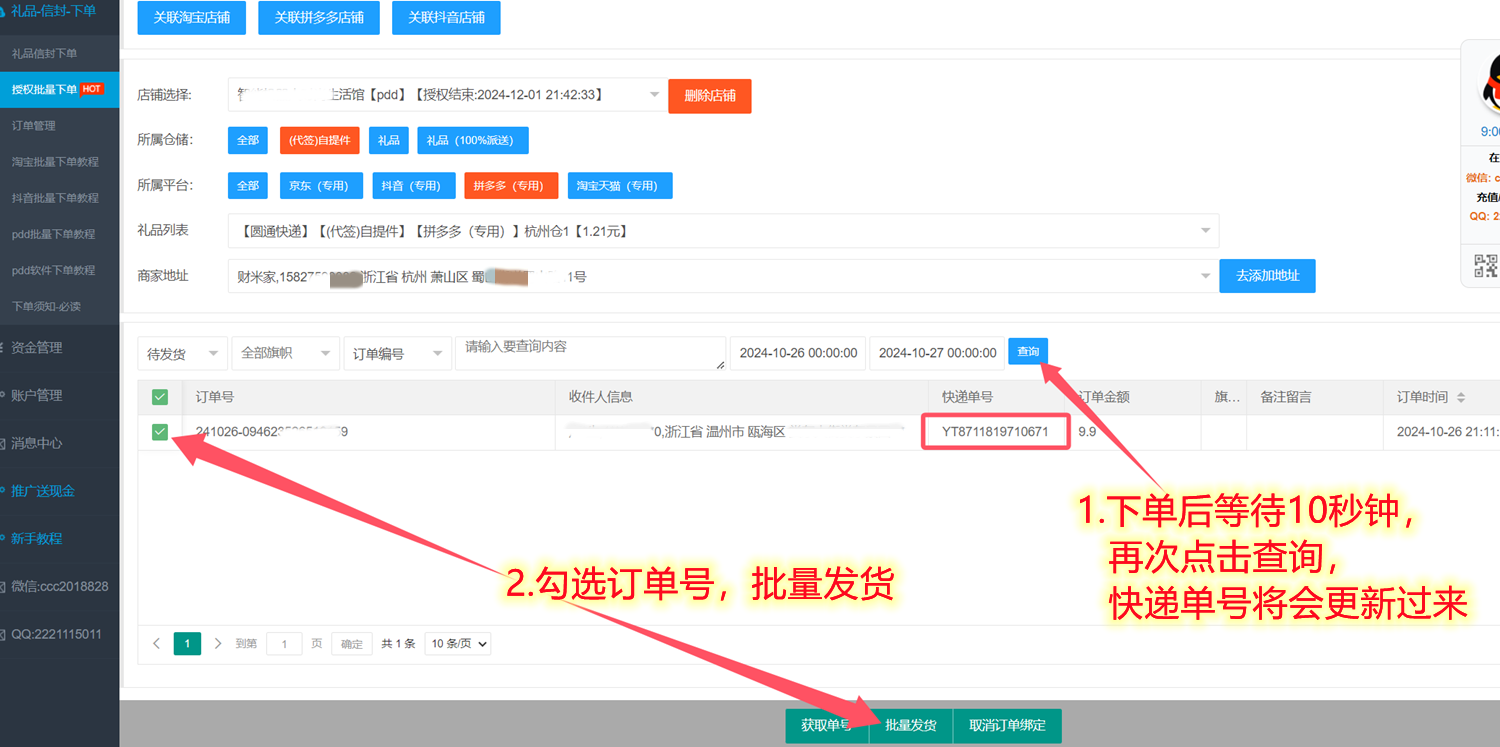Change the 10条/页 page size selector
The height and width of the screenshot is (747, 1500).
tap(458, 644)
